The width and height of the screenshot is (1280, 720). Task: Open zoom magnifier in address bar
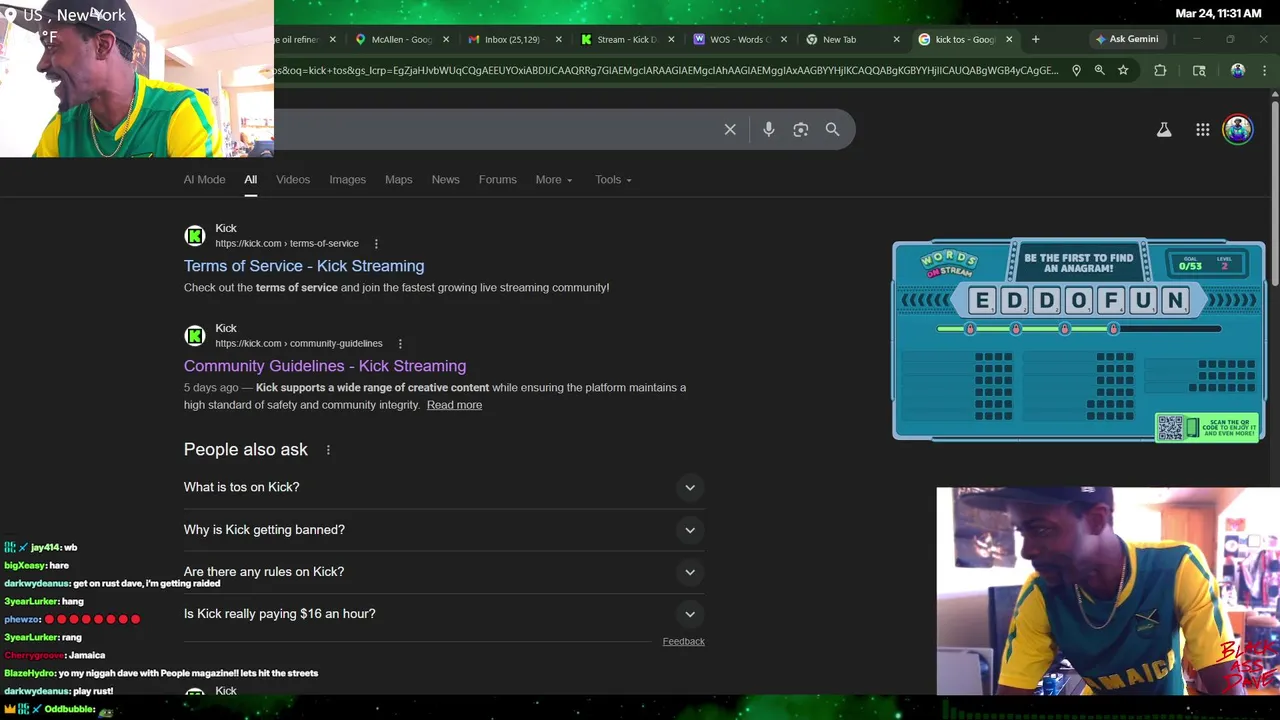[x=1100, y=70]
